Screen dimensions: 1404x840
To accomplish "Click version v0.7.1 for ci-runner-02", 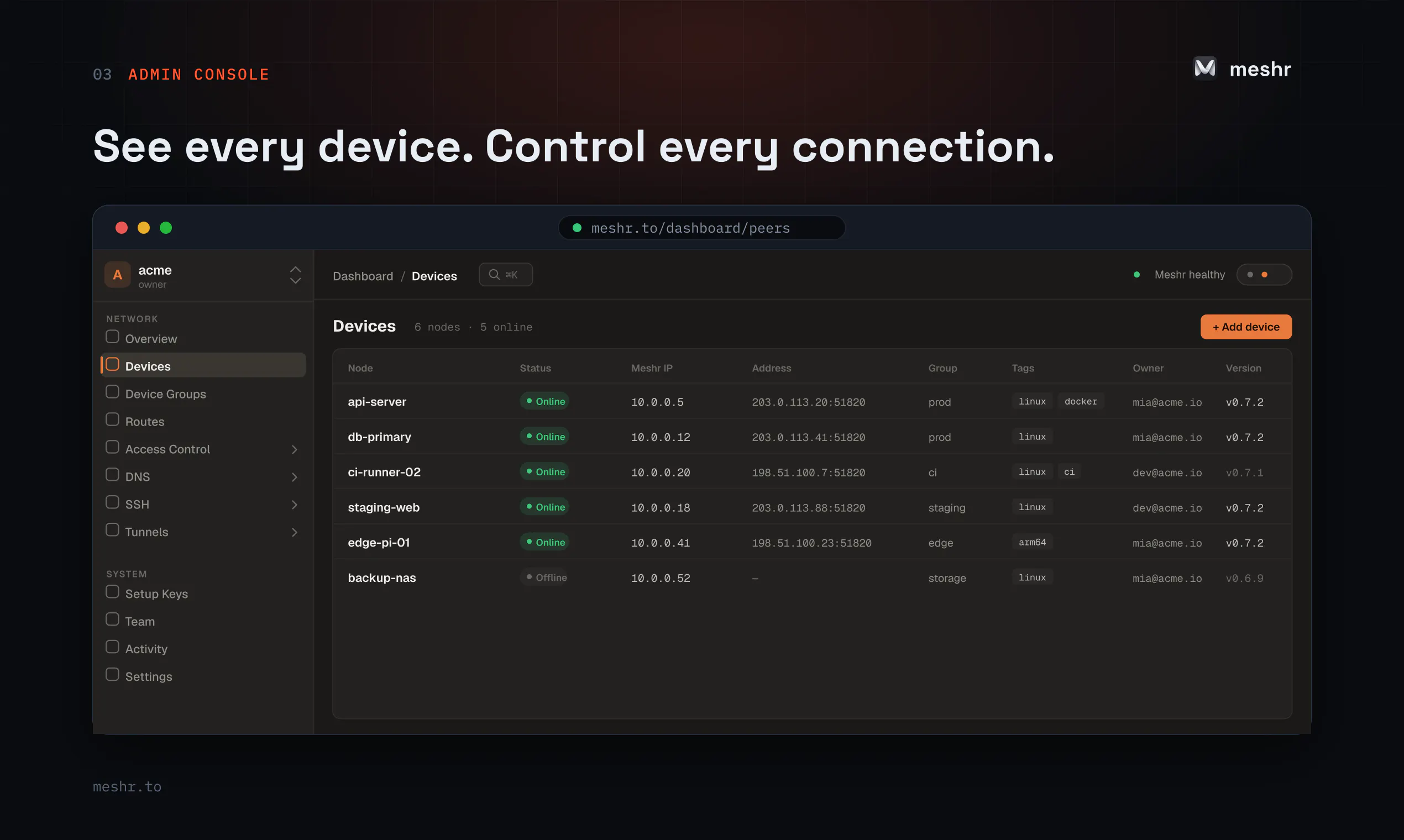I will tap(1244, 473).
